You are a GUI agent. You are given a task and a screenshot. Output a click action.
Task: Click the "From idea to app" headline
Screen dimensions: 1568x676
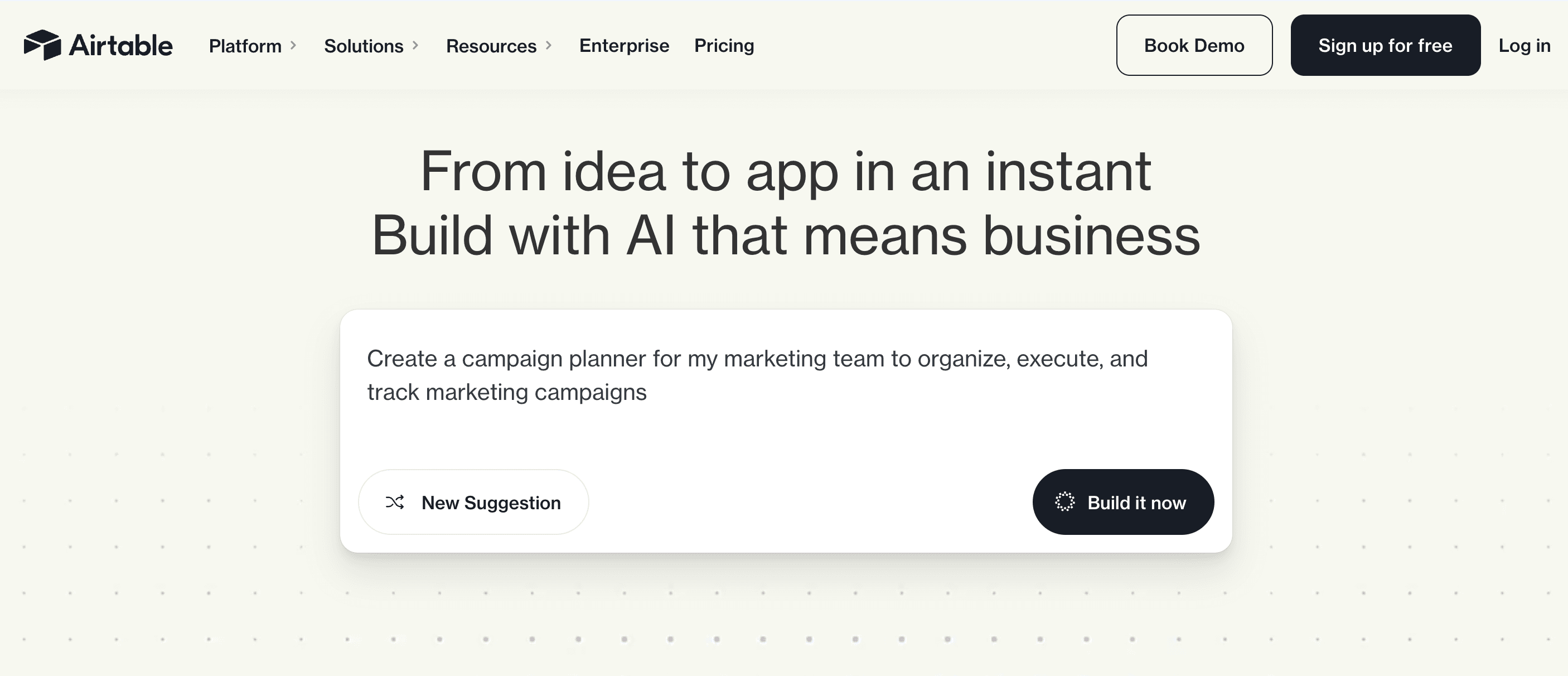tap(785, 172)
